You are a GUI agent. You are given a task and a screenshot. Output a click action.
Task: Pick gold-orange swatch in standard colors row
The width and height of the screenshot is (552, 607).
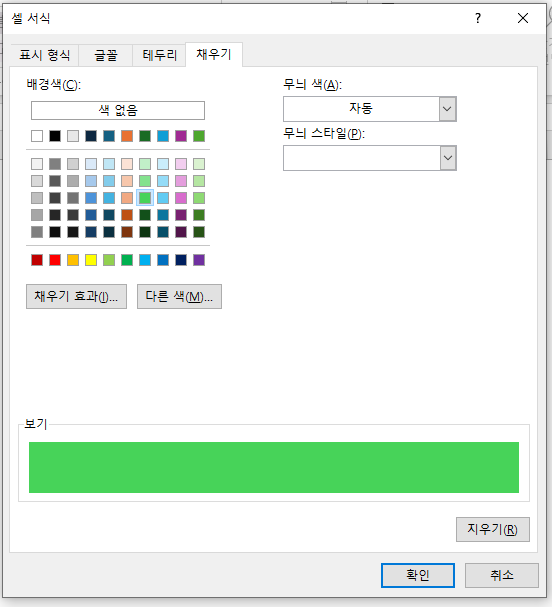pos(73,260)
